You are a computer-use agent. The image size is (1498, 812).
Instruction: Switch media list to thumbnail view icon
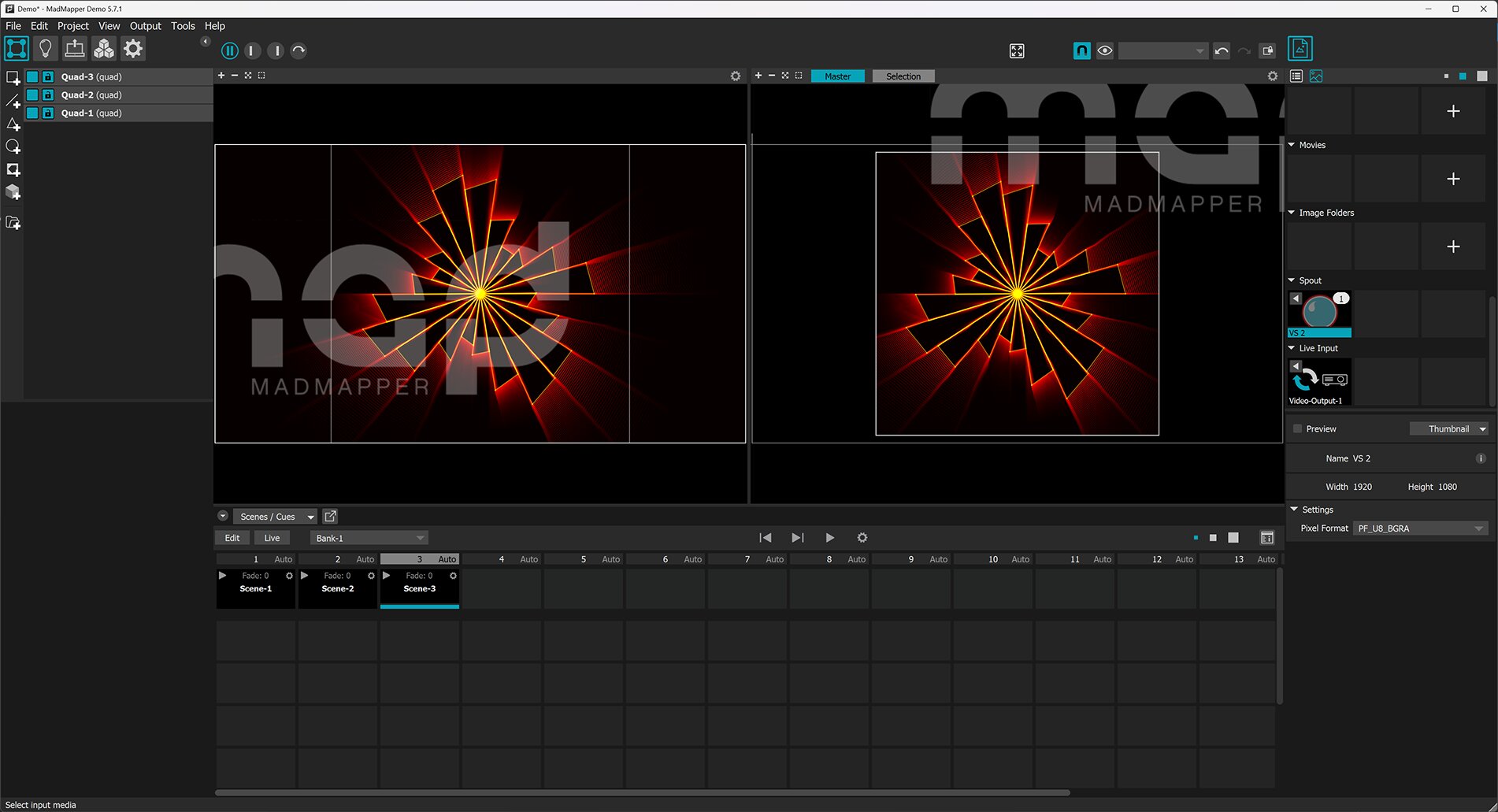coord(1316,76)
